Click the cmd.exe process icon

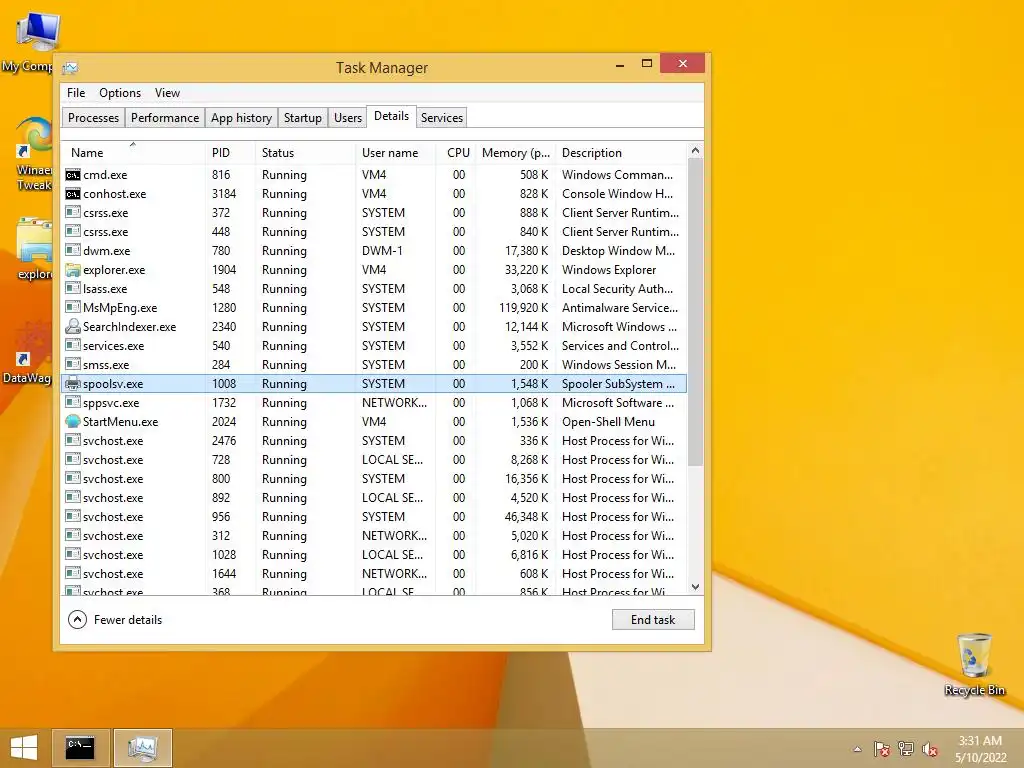point(72,175)
